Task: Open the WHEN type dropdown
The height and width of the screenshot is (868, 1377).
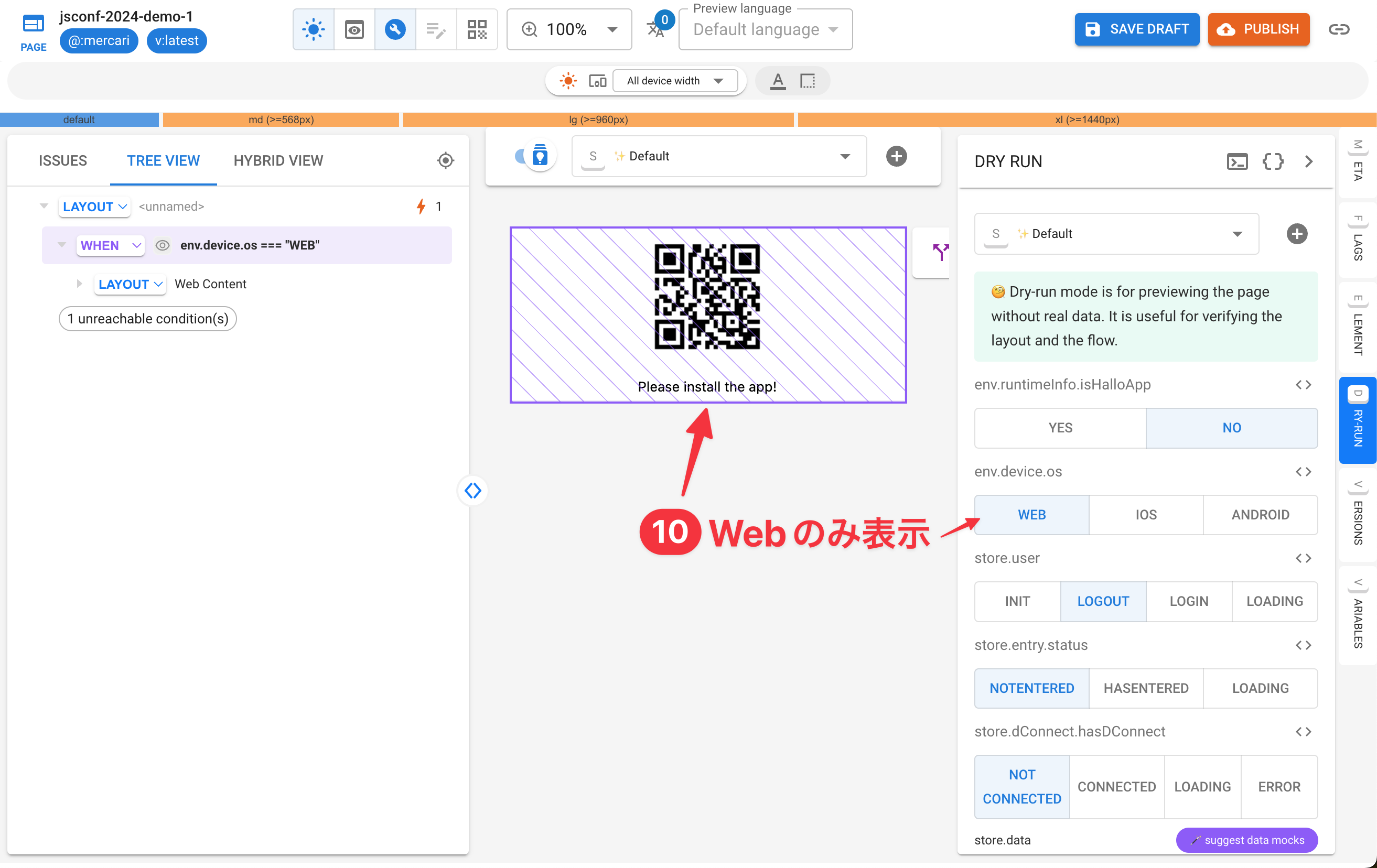Action: coord(110,245)
